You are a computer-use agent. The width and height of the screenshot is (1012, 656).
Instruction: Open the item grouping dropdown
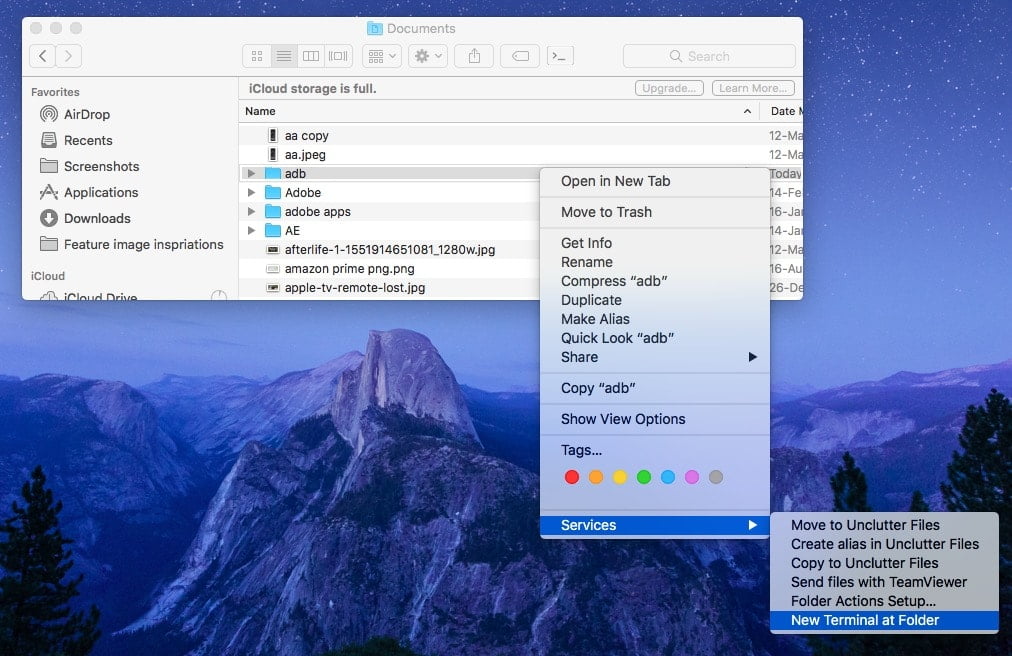[381, 55]
